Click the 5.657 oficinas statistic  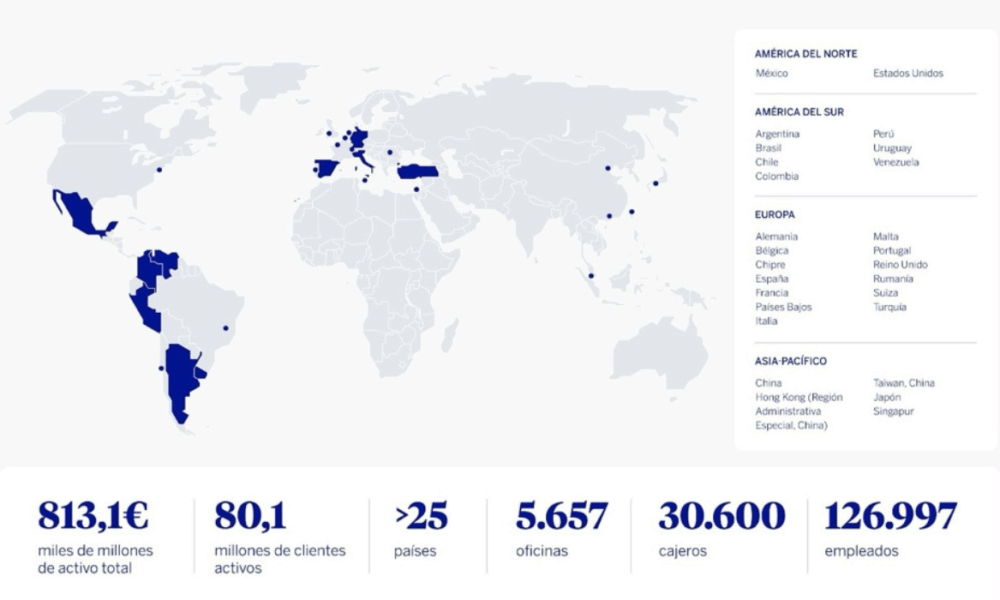click(561, 516)
